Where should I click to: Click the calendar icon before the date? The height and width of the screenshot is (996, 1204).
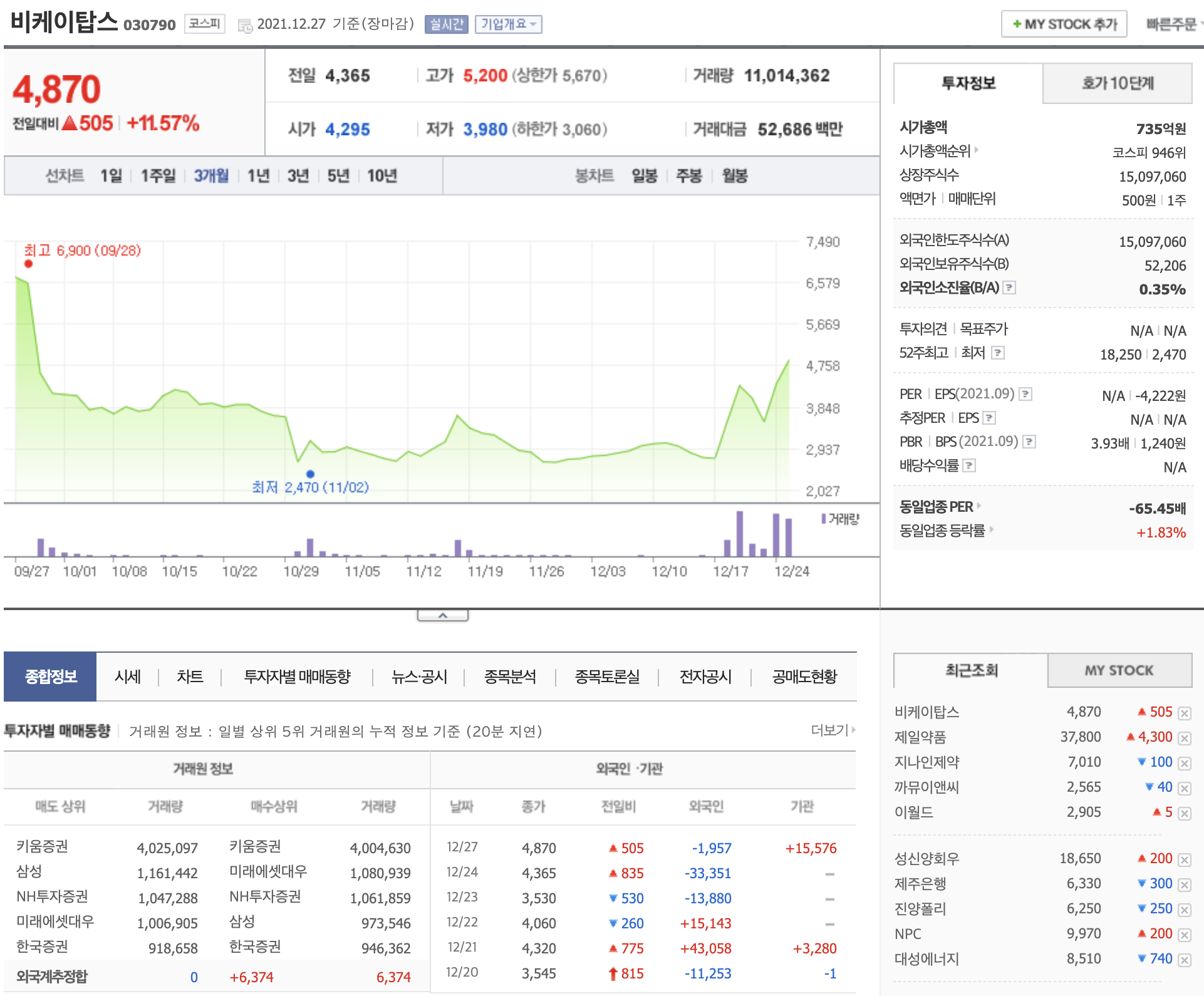coord(245,25)
